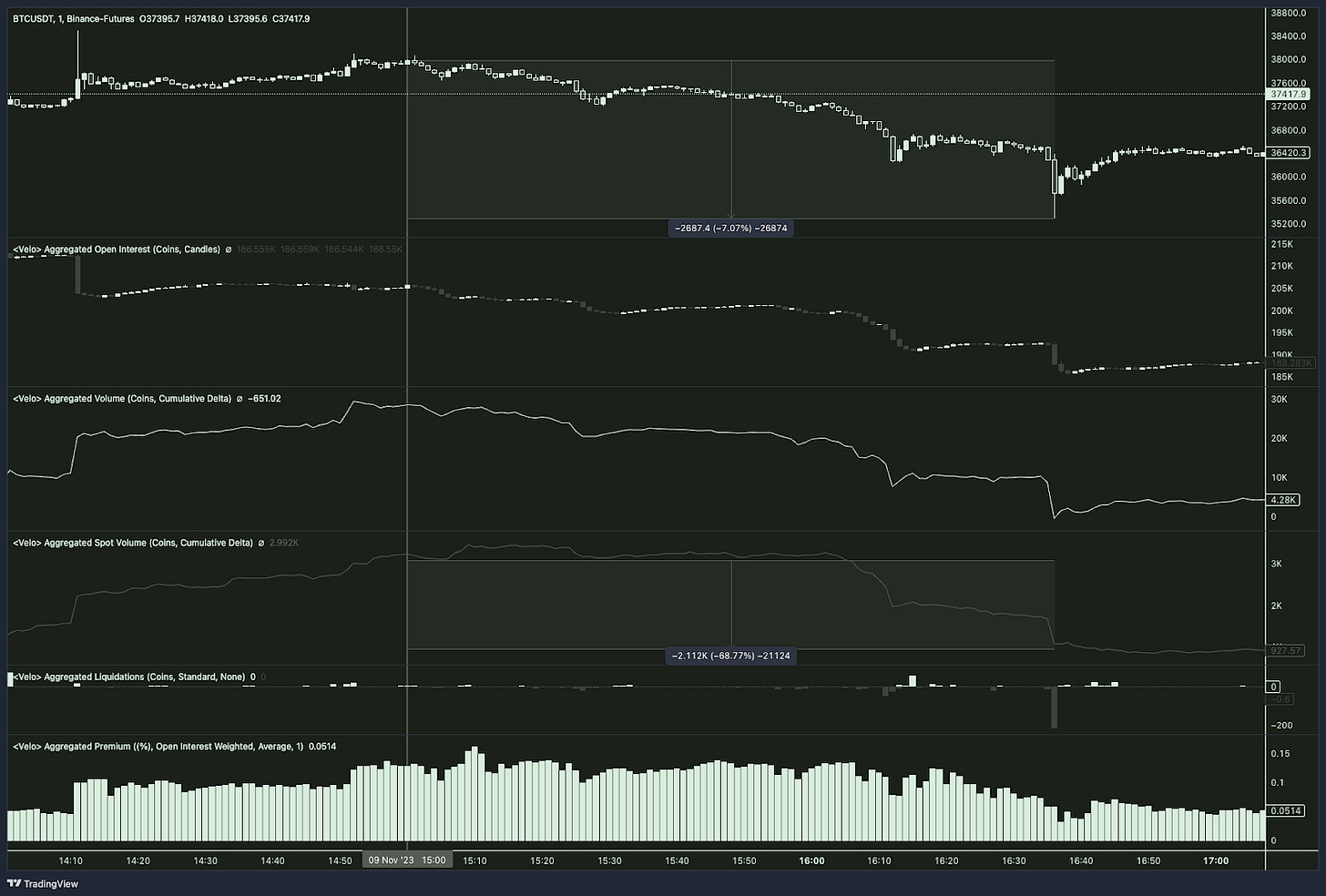This screenshot has width=1326, height=896.
Task: Click the −651.02 value in Aggregated Volume legend
Action: (x=264, y=399)
